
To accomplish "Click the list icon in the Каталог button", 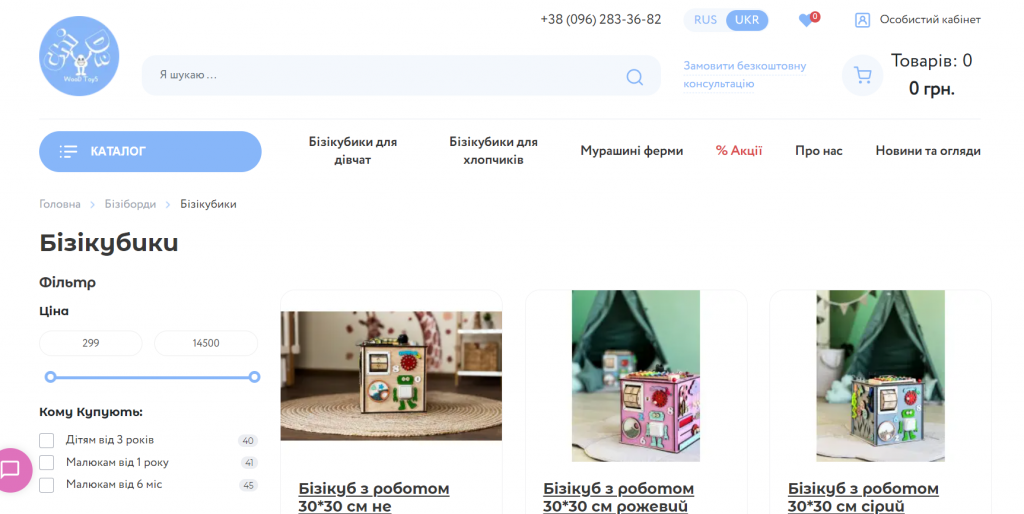I will pos(68,152).
